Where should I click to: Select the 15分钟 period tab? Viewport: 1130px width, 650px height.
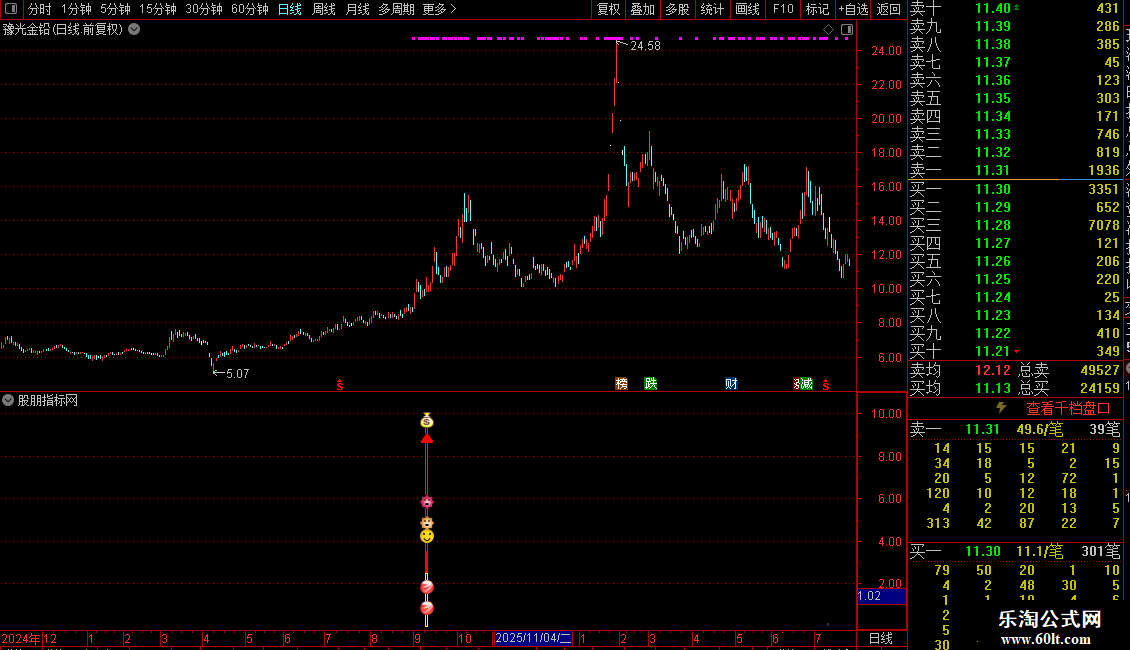(158, 9)
